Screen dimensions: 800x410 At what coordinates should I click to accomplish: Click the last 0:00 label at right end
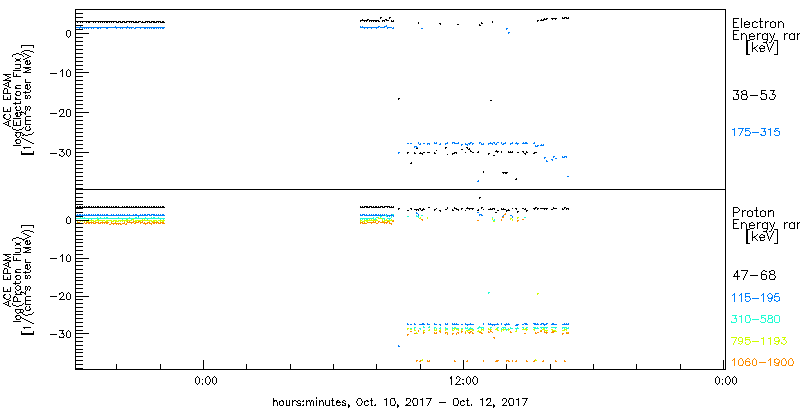pos(725,380)
